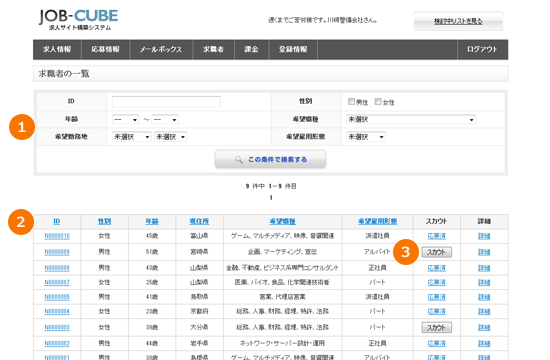Focus the ID search input field
This screenshot has width=550, height=360.
pyautogui.click(x=166, y=101)
